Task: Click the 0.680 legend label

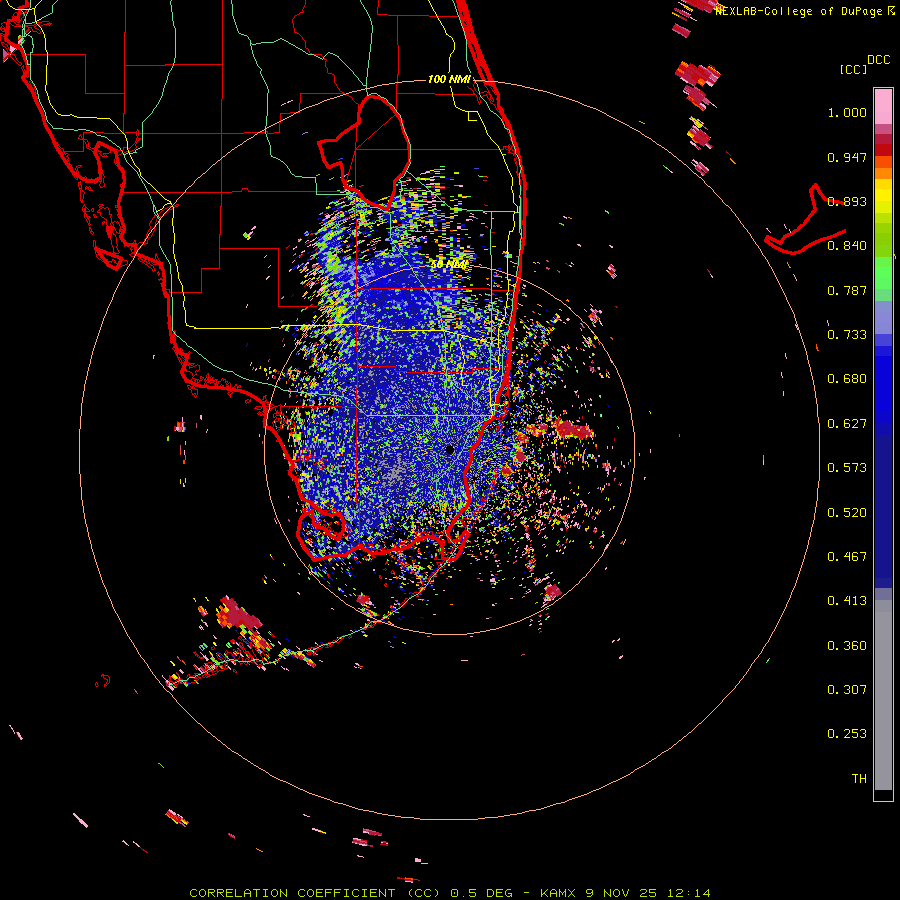Action: 847,379
